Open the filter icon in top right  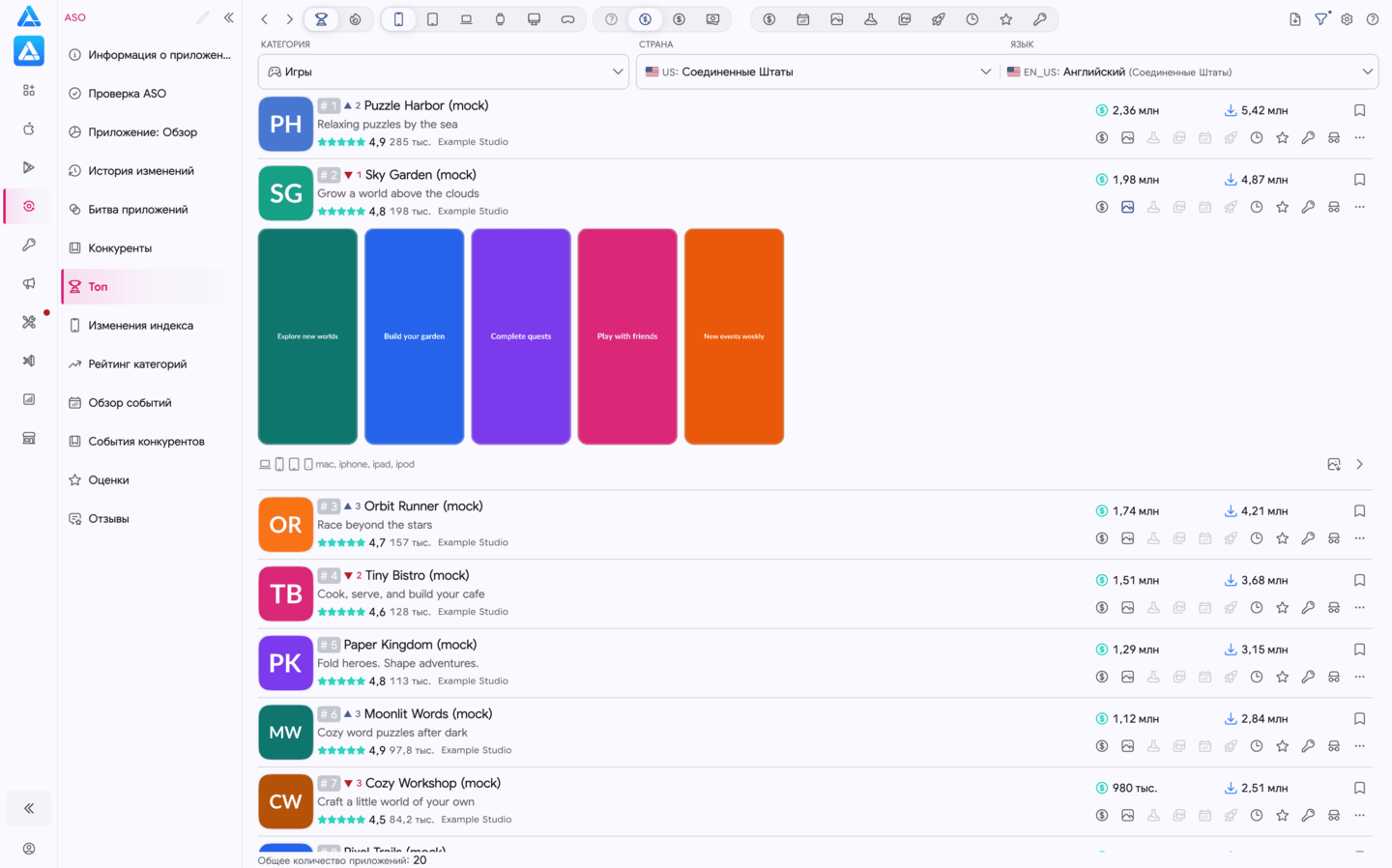click(x=1321, y=18)
